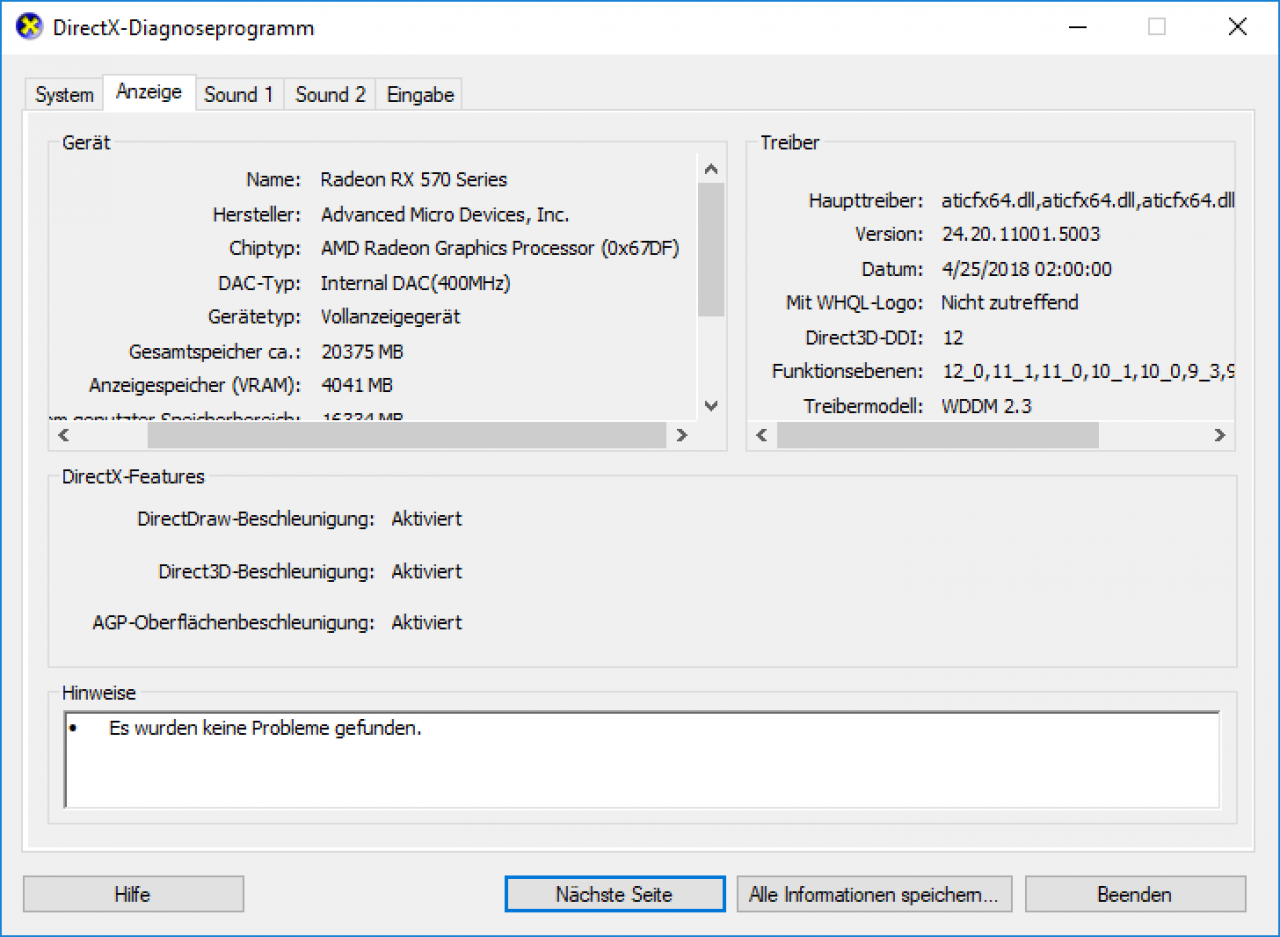1280x937 pixels.
Task: Select the Anzeige tab
Action: pyautogui.click(x=149, y=92)
